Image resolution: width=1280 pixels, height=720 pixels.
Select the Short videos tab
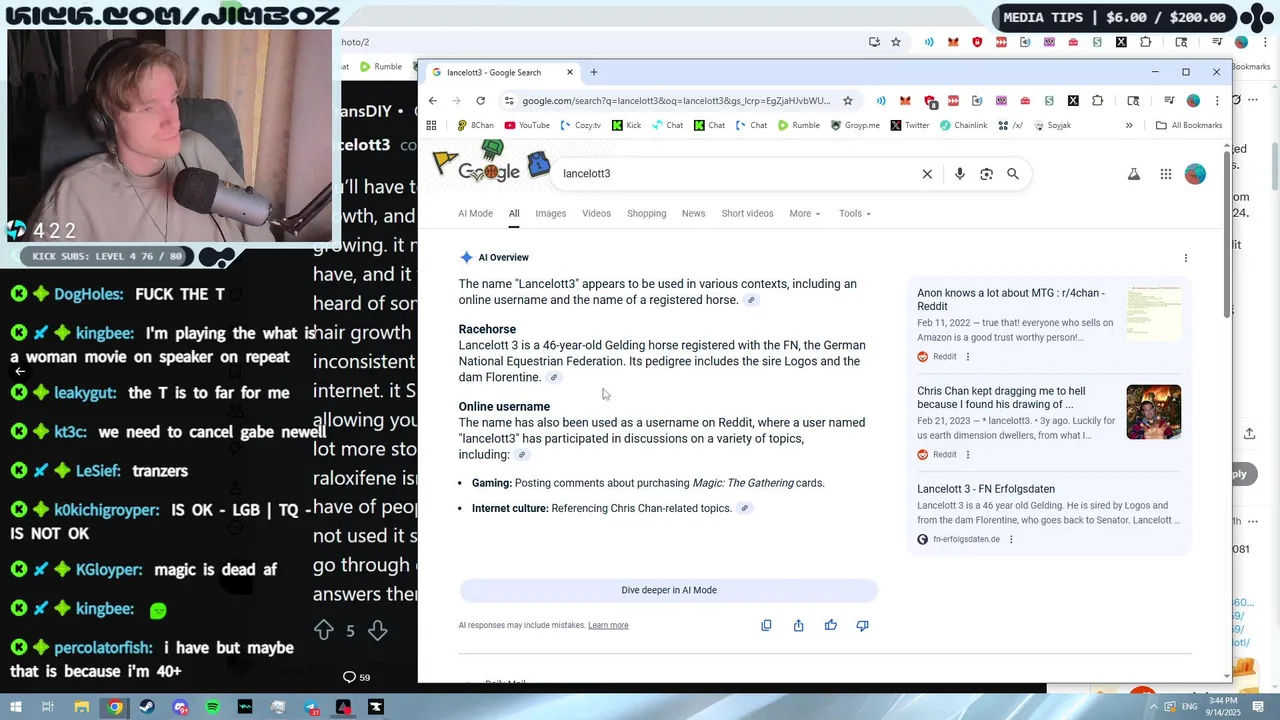pyautogui.click(x=747, y=213)
